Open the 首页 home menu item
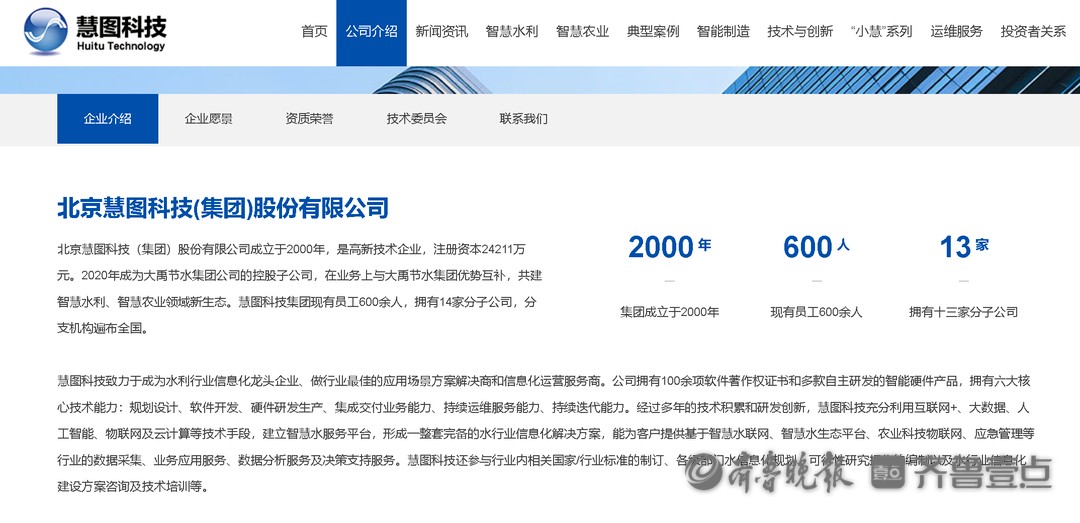This screenshot has width=1080, height=523. pos(314,32)
